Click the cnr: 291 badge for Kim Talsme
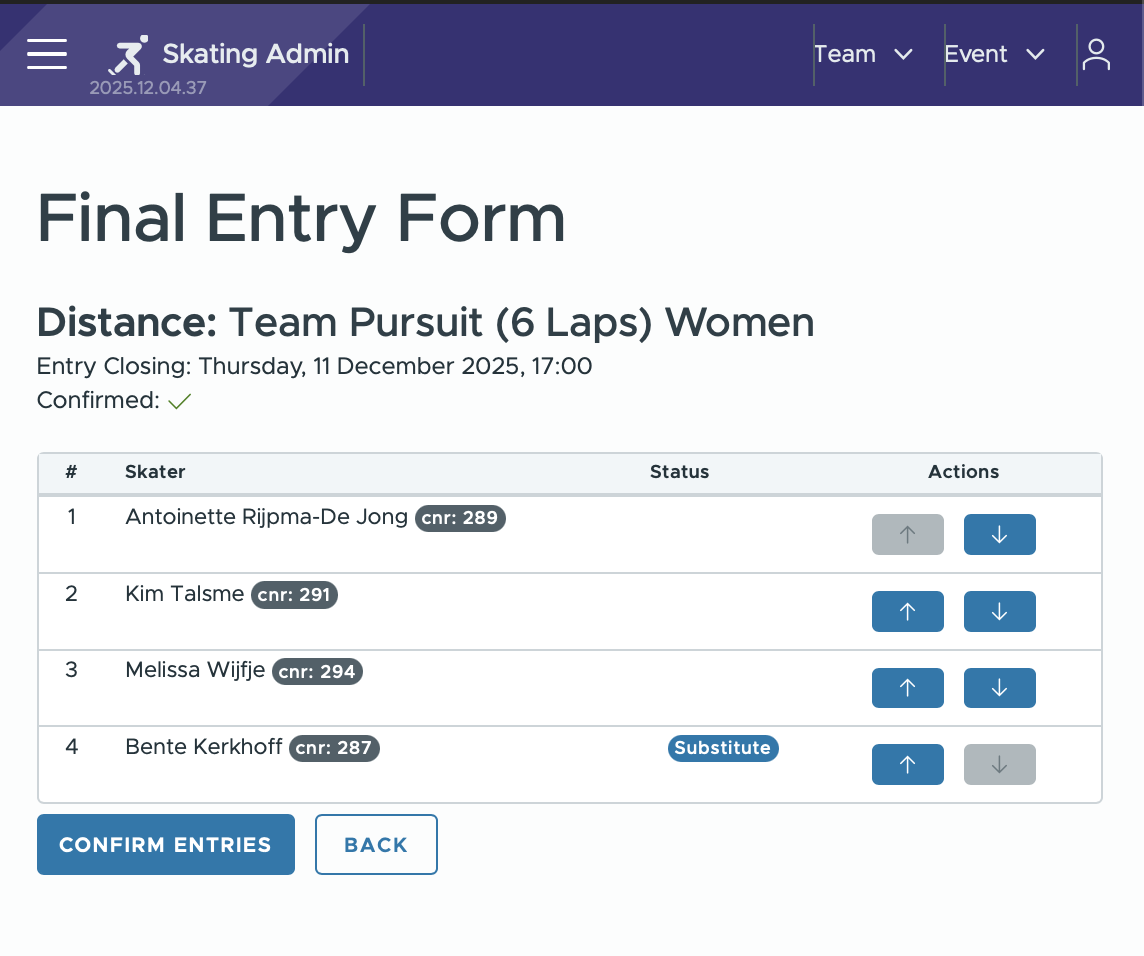The image size is (1144, 956). click(294, 594)
